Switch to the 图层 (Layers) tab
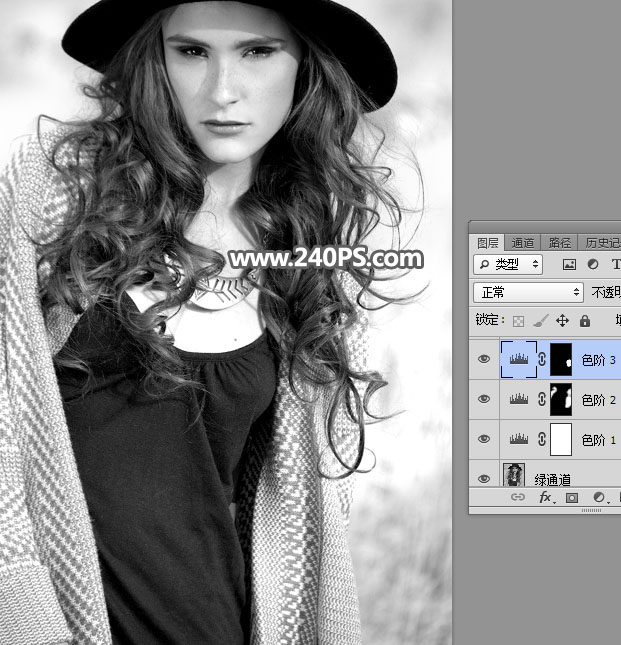 pyautogui.click(x=487, y=243)
